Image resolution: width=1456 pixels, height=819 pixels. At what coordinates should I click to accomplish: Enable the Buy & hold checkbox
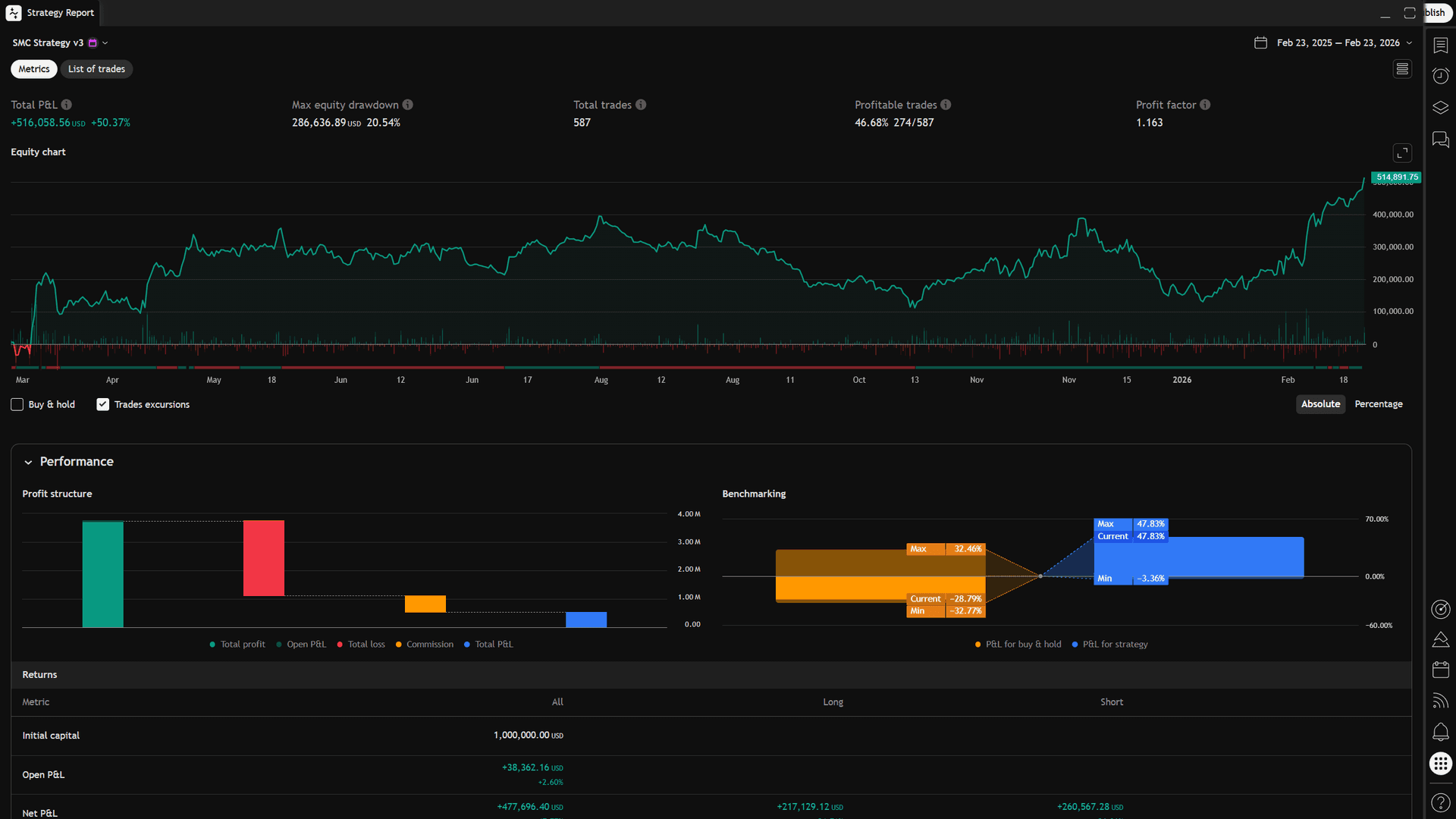[16, 404]
